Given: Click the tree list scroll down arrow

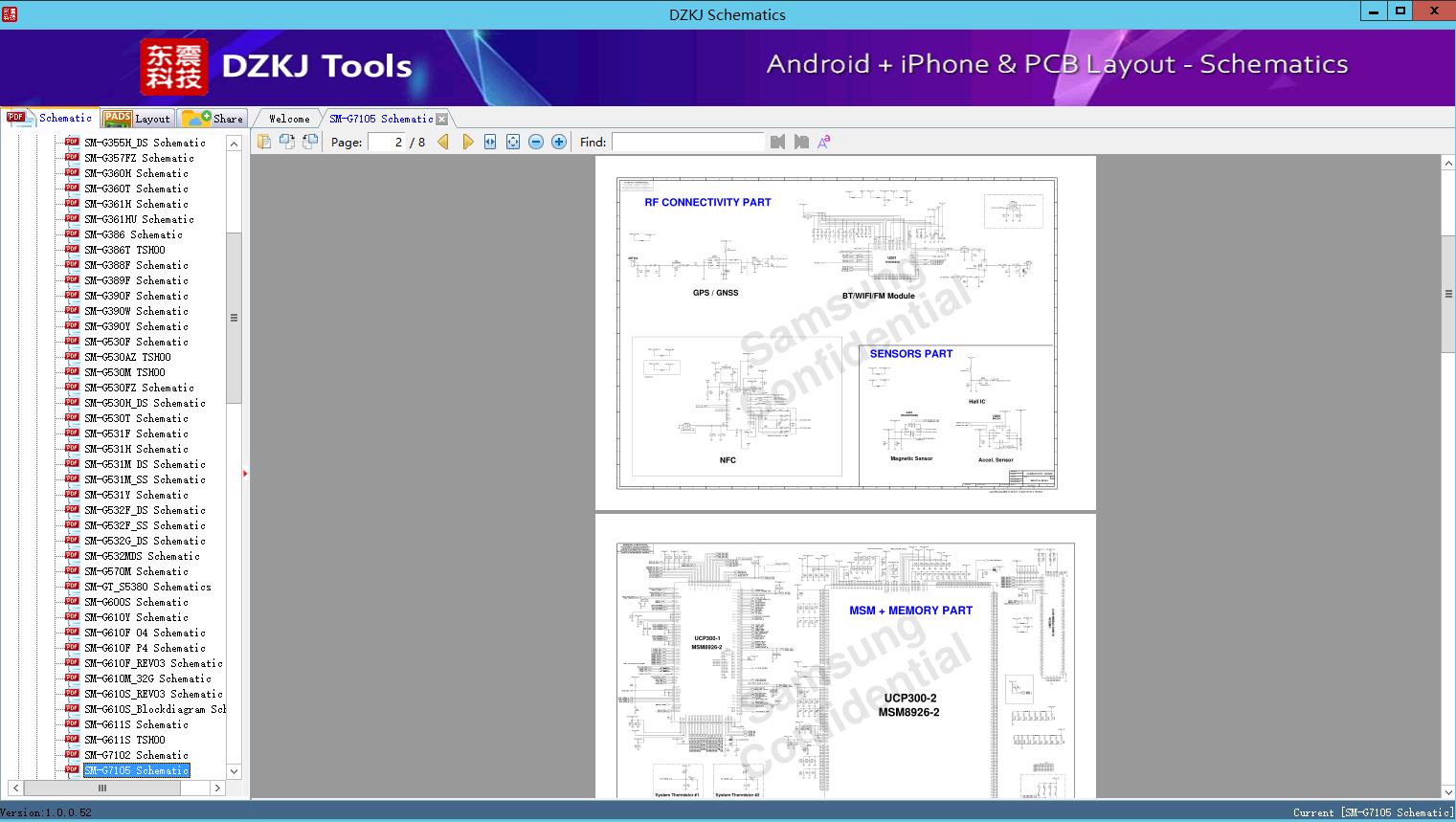Looking at the screenshot, I should pos(234,771).
